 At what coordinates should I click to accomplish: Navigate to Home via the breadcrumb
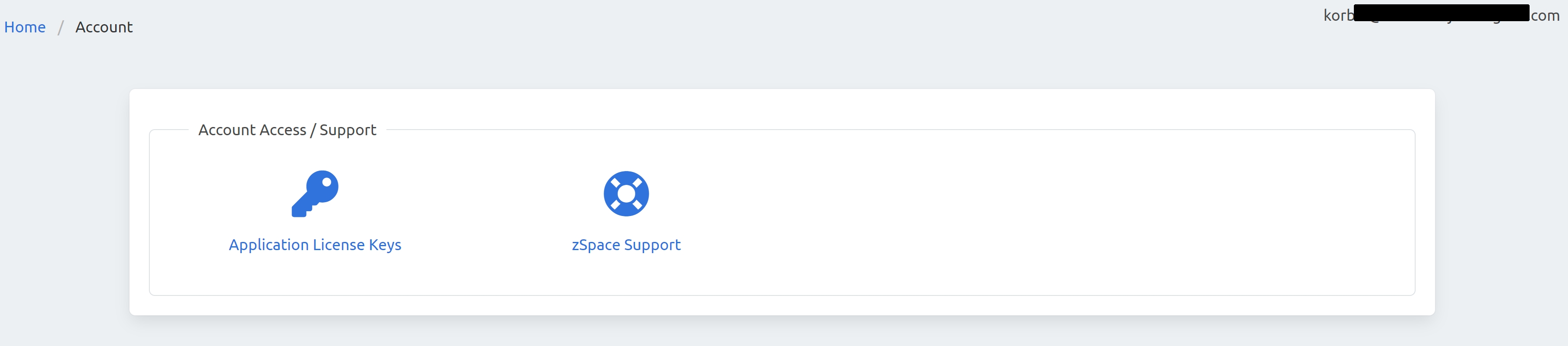point(25,27)
